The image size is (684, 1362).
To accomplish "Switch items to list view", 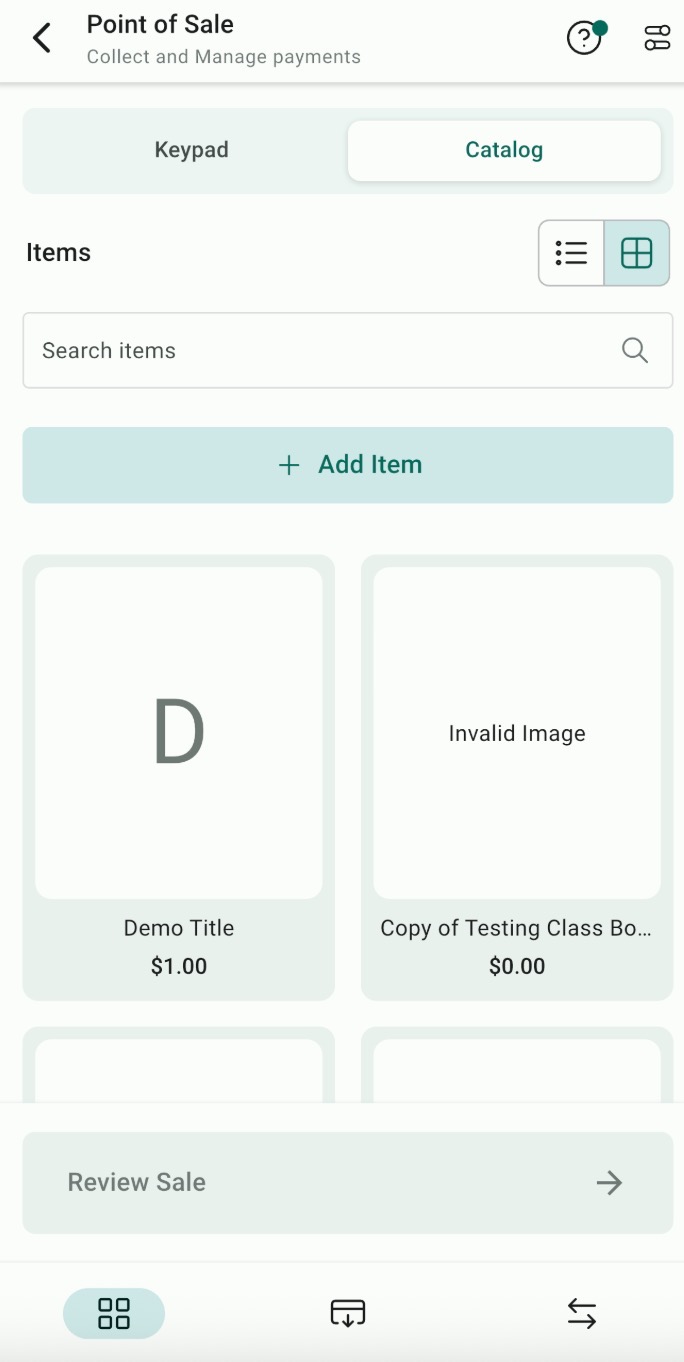I will [571, 253].
